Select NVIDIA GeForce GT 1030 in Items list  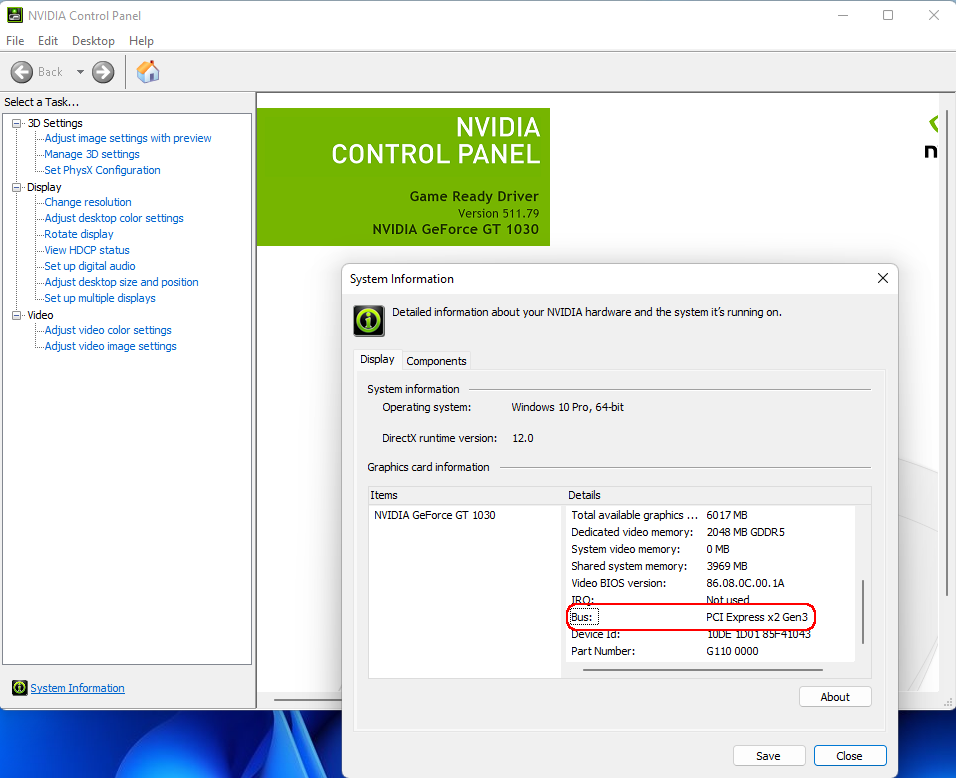[x=435, y=515]
